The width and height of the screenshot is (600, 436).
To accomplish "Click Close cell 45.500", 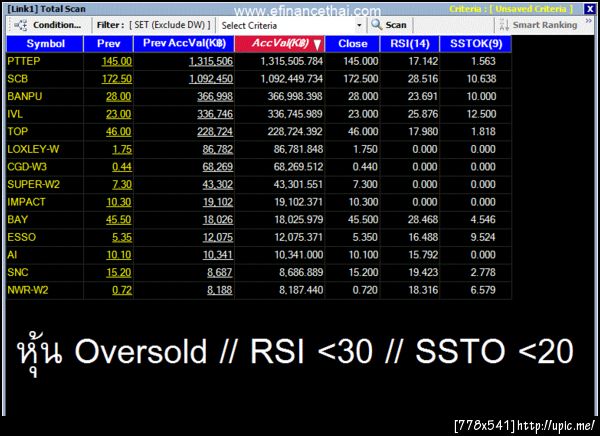I will (363, 220).
